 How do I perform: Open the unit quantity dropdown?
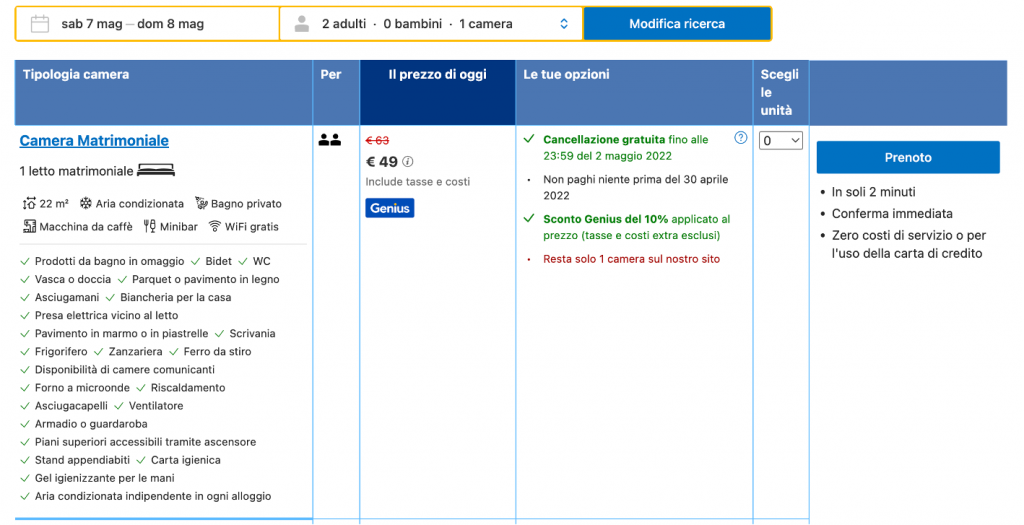(780, 141)
